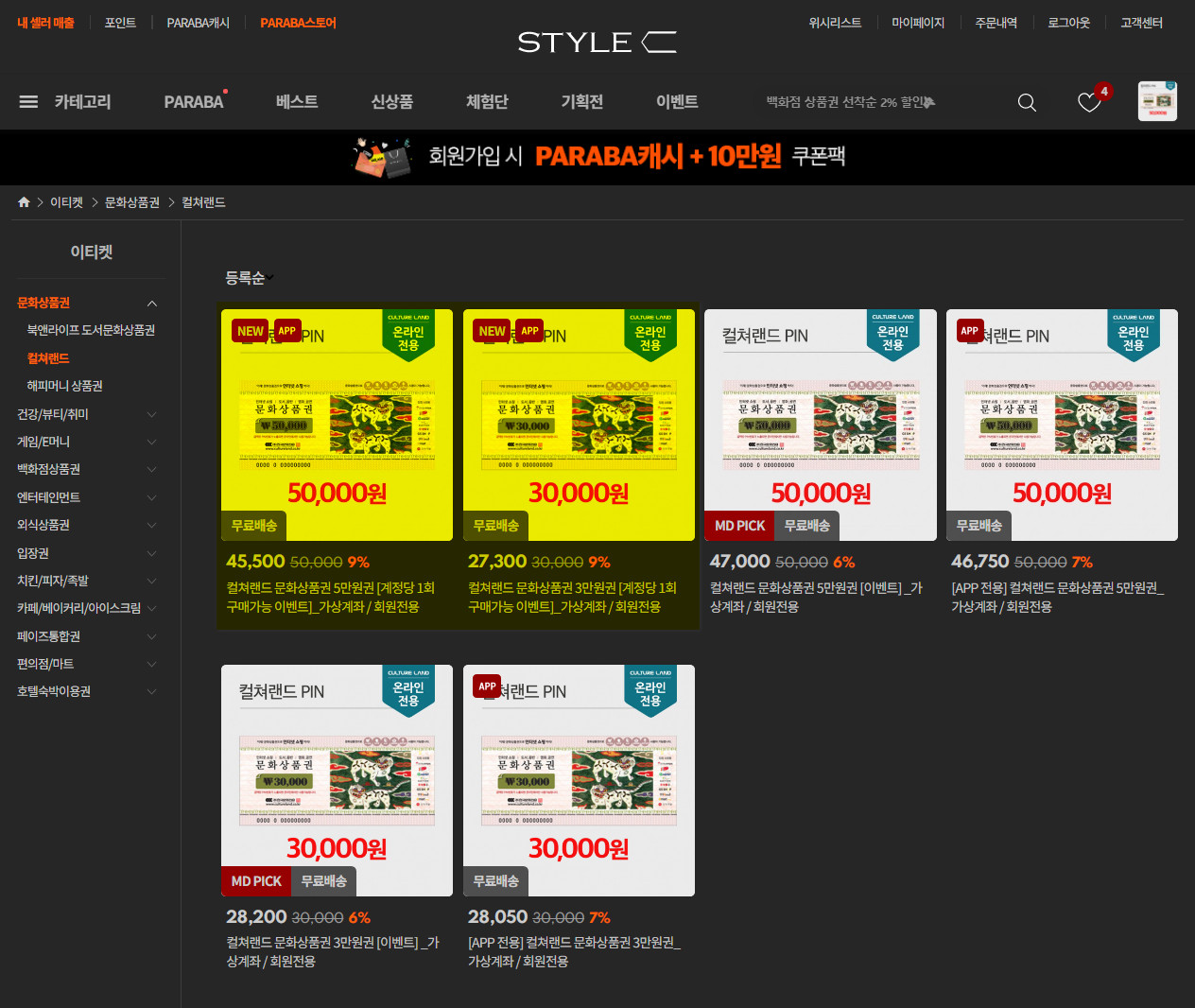
Task: Open the PARABA스토어 link
Action: [298, 23]
